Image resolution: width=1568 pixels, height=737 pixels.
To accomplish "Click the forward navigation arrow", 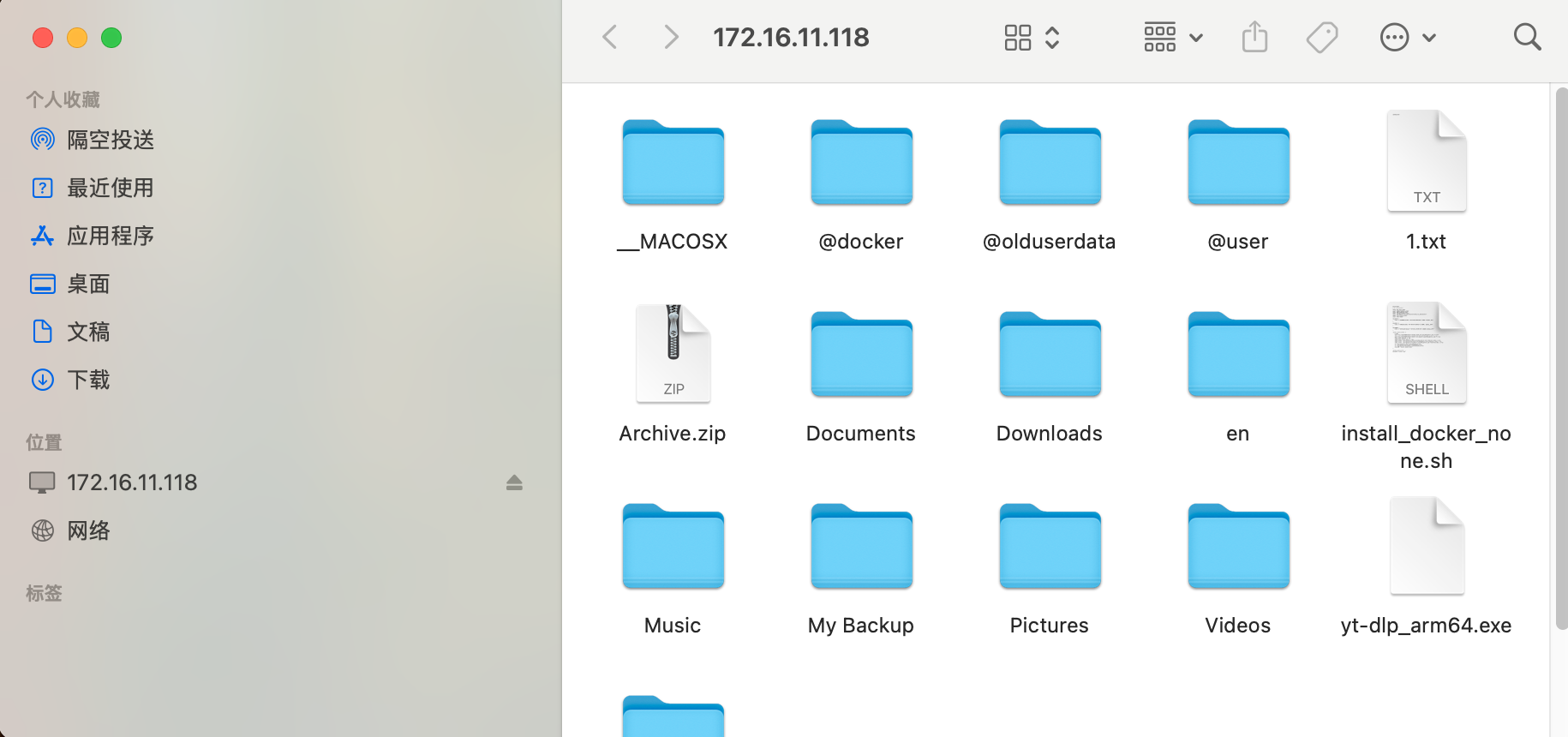I will point(671,37).
